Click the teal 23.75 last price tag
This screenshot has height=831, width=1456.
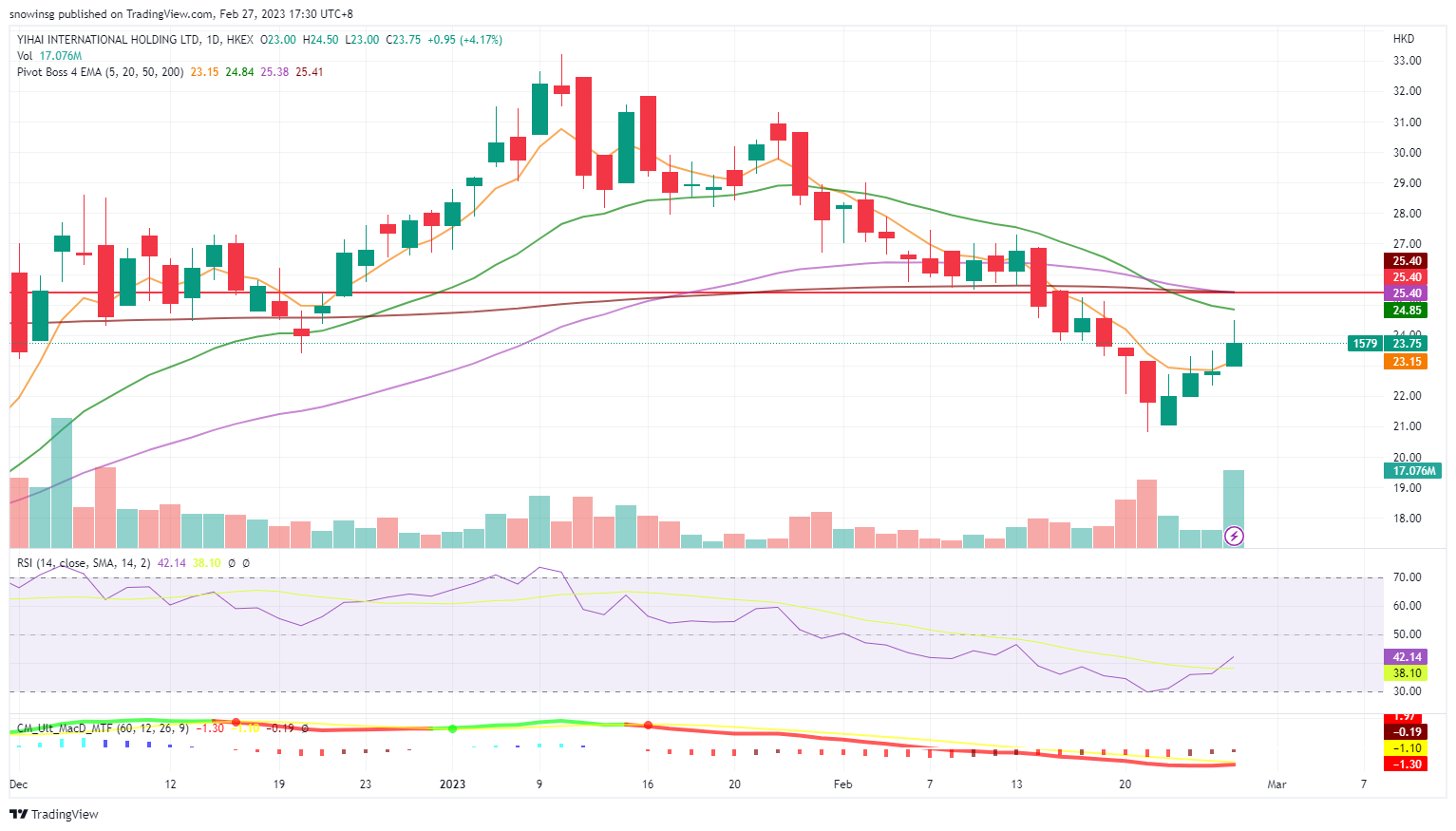pos(1407,344)
